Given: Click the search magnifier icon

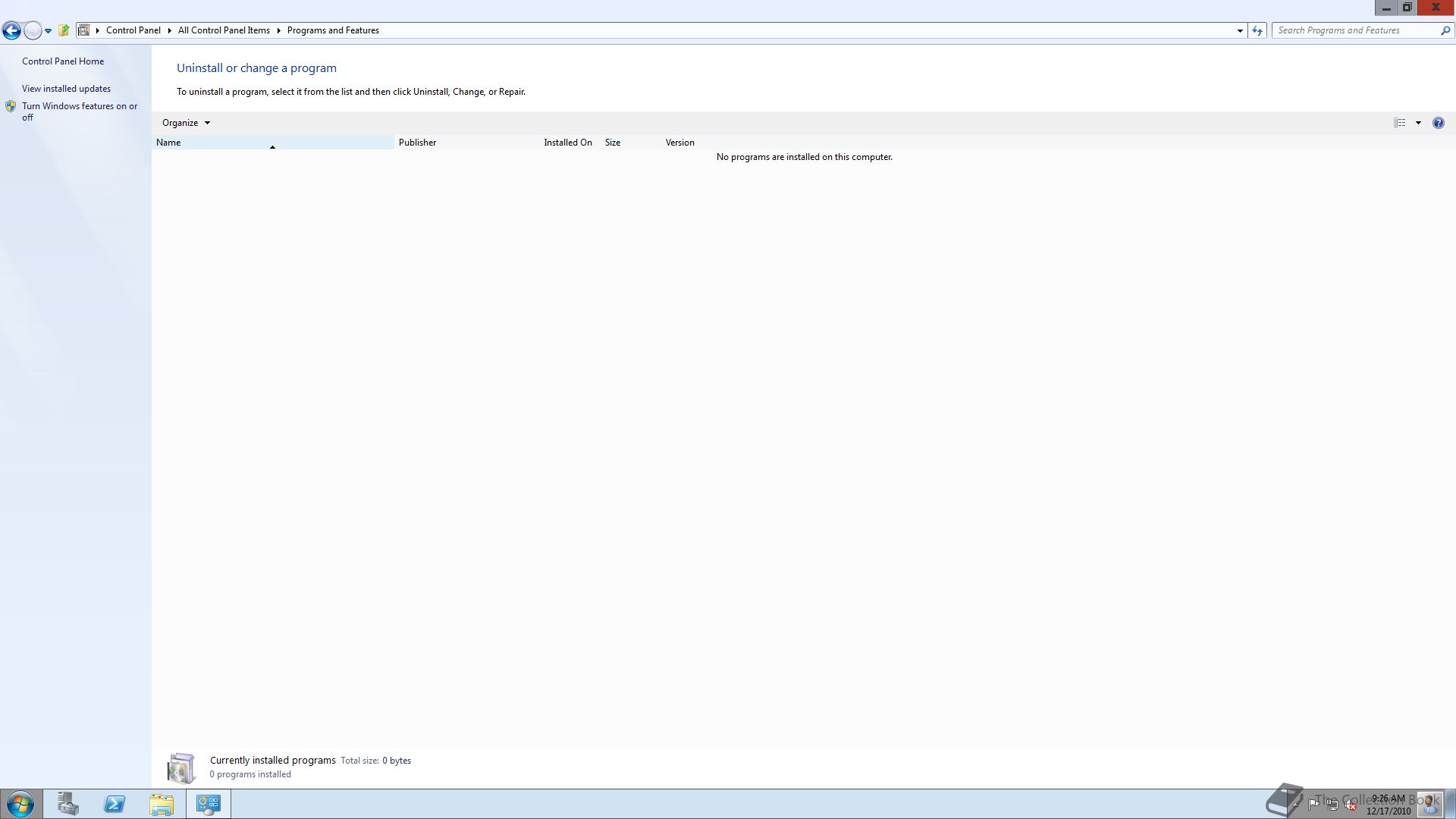Looking at the screenshot, I should [x=1445, y=30].
